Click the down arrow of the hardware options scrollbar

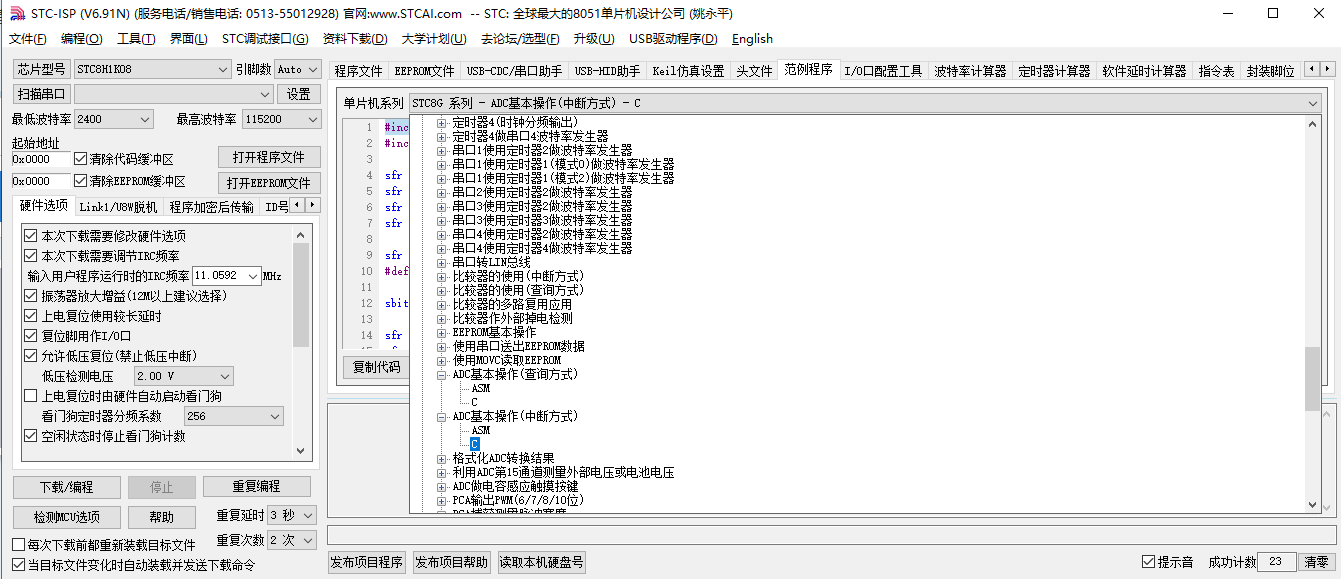tap(301, 452)
